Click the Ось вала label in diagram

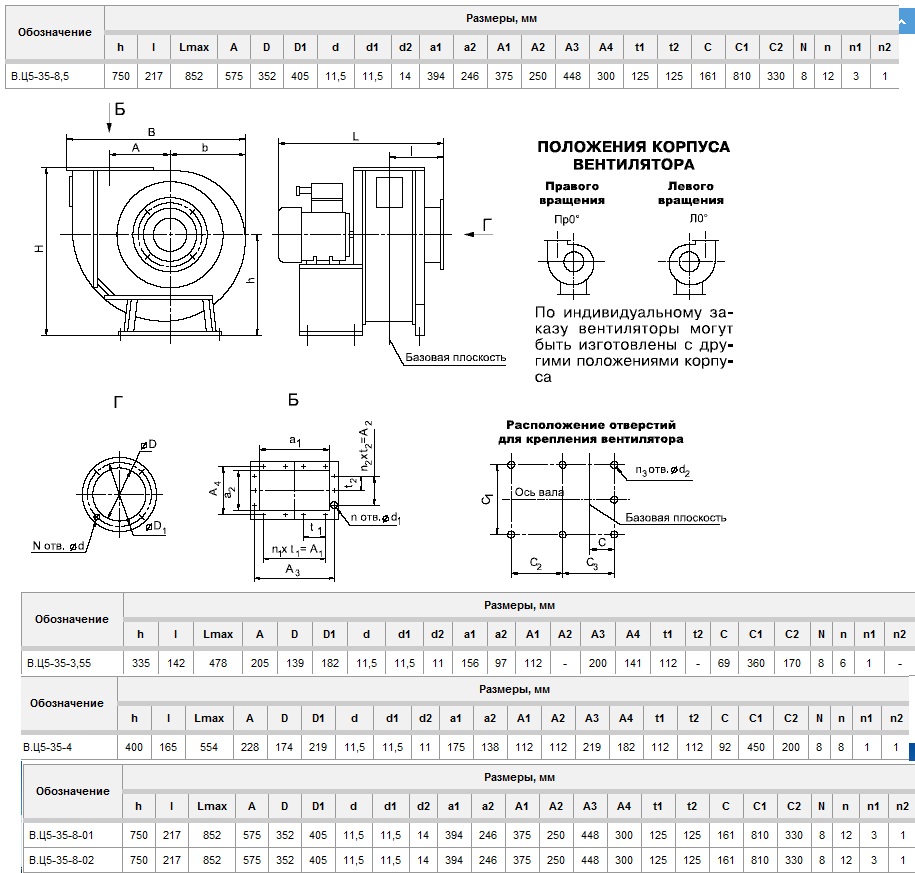(x=539, y=492)
